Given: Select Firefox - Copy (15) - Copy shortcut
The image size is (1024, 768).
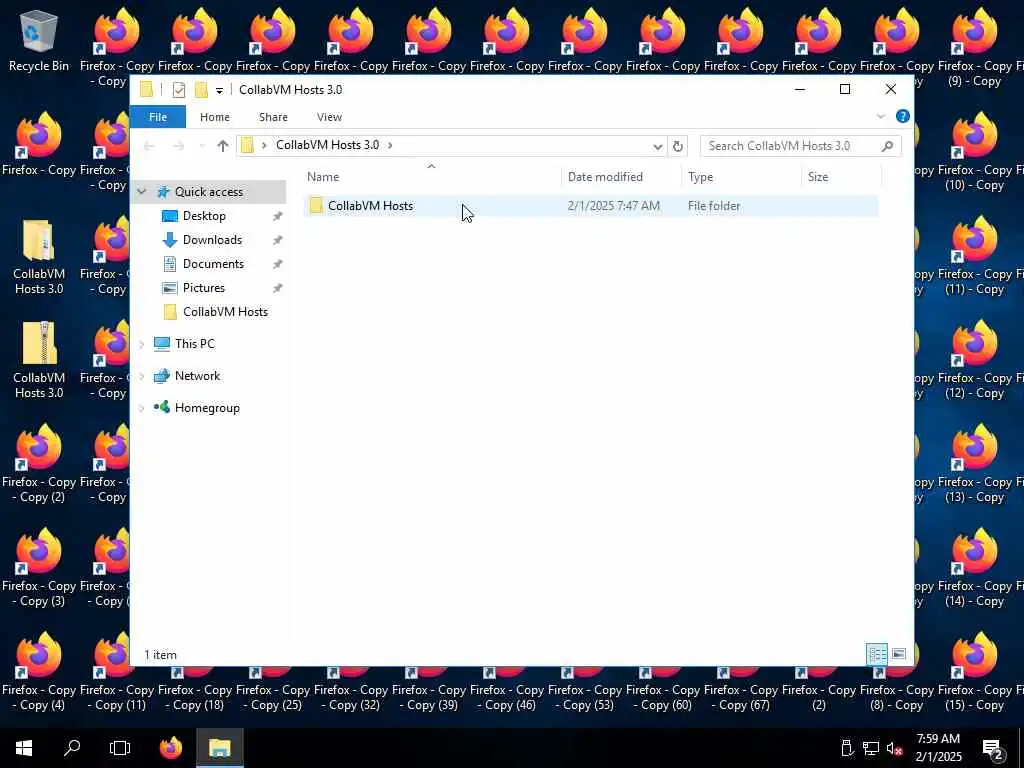Looking at the screenshot, I should pyautogui.click(x=974, y=671).
